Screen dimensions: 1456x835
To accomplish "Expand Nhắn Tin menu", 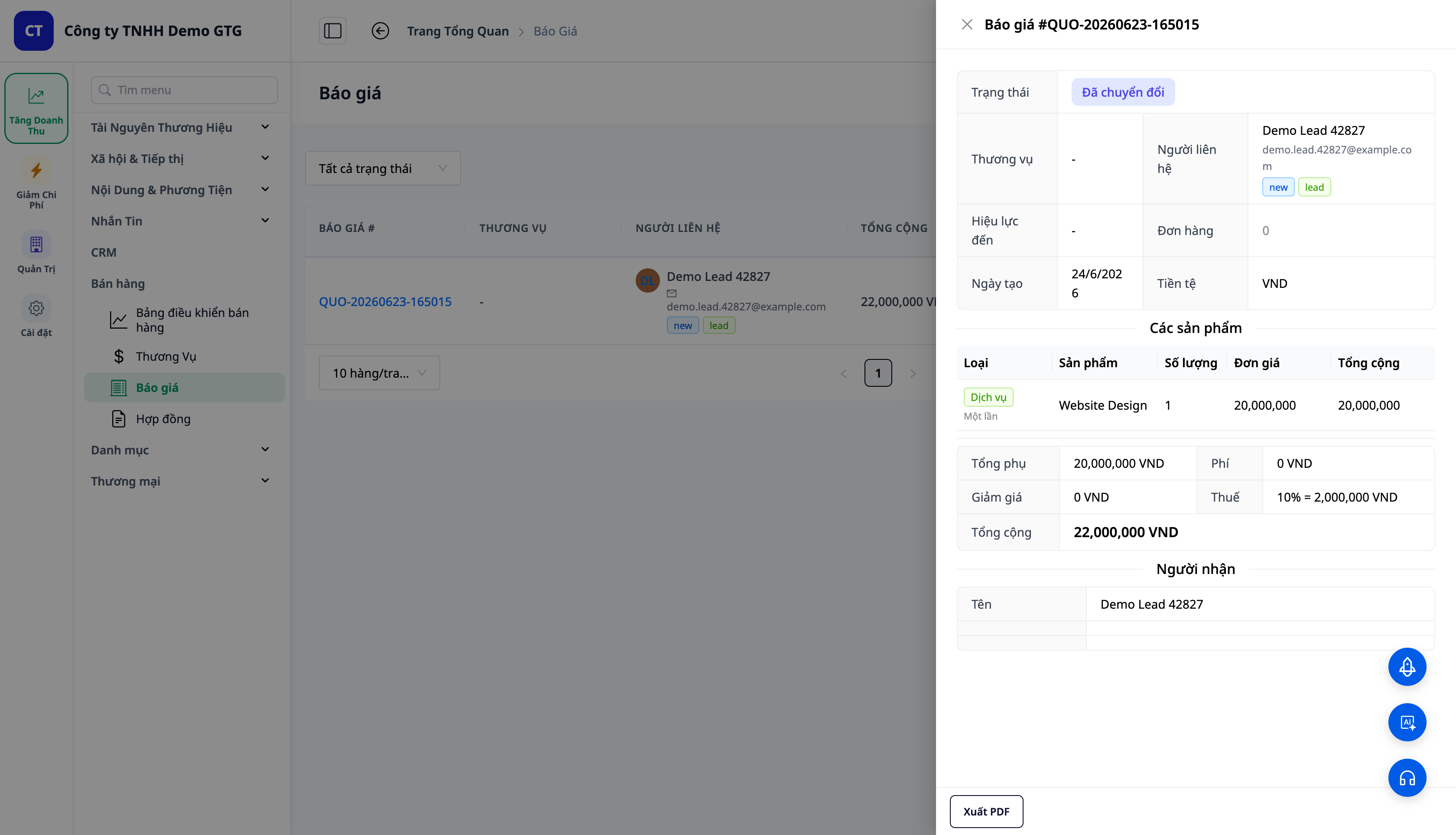I will [x=180, y=221].
